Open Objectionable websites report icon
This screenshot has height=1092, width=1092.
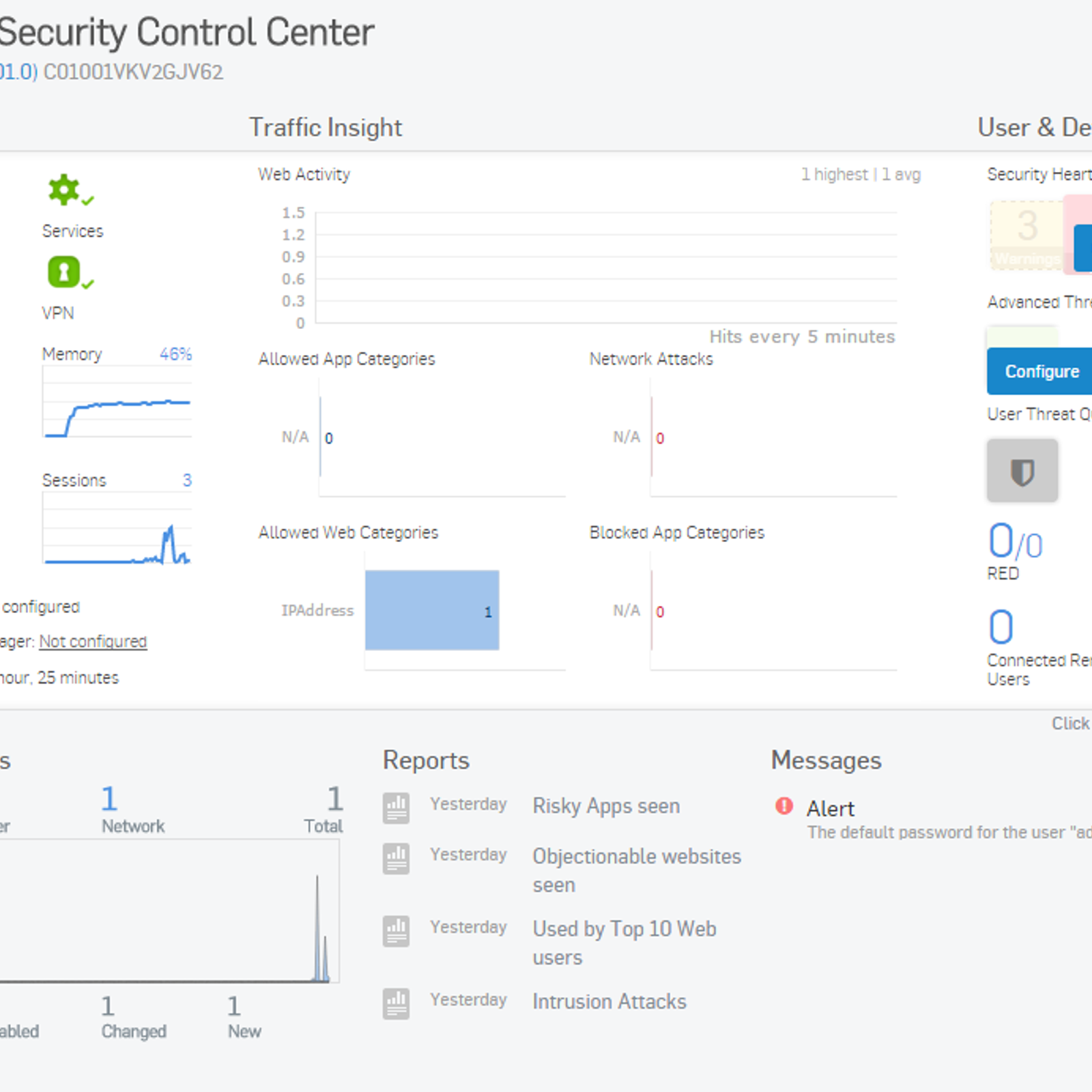click(396, 859)
